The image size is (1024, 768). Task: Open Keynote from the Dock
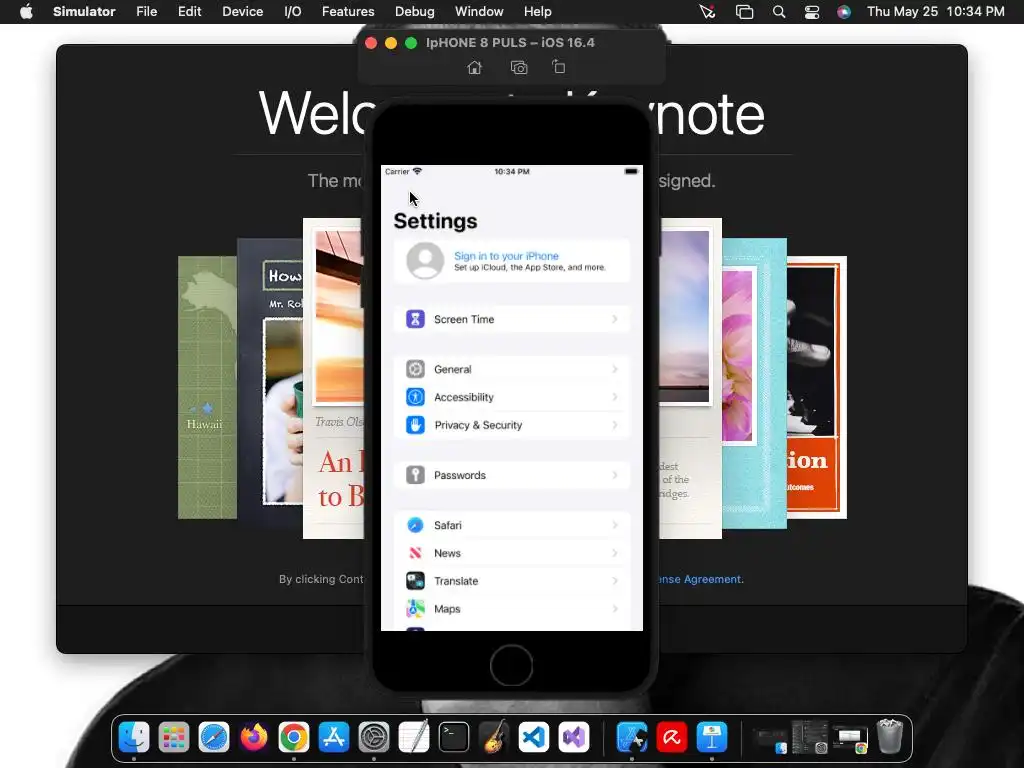712,737
